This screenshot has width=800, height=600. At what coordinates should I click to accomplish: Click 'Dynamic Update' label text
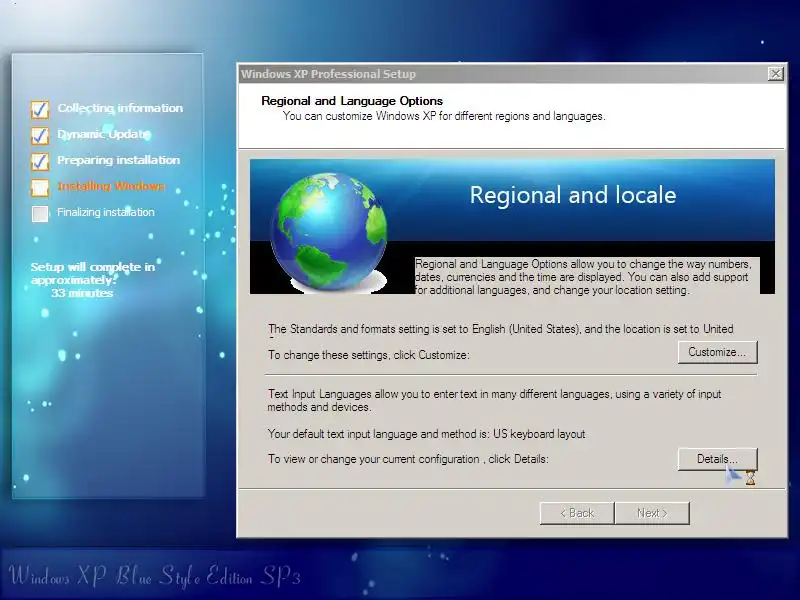click(x=104, y=134)
